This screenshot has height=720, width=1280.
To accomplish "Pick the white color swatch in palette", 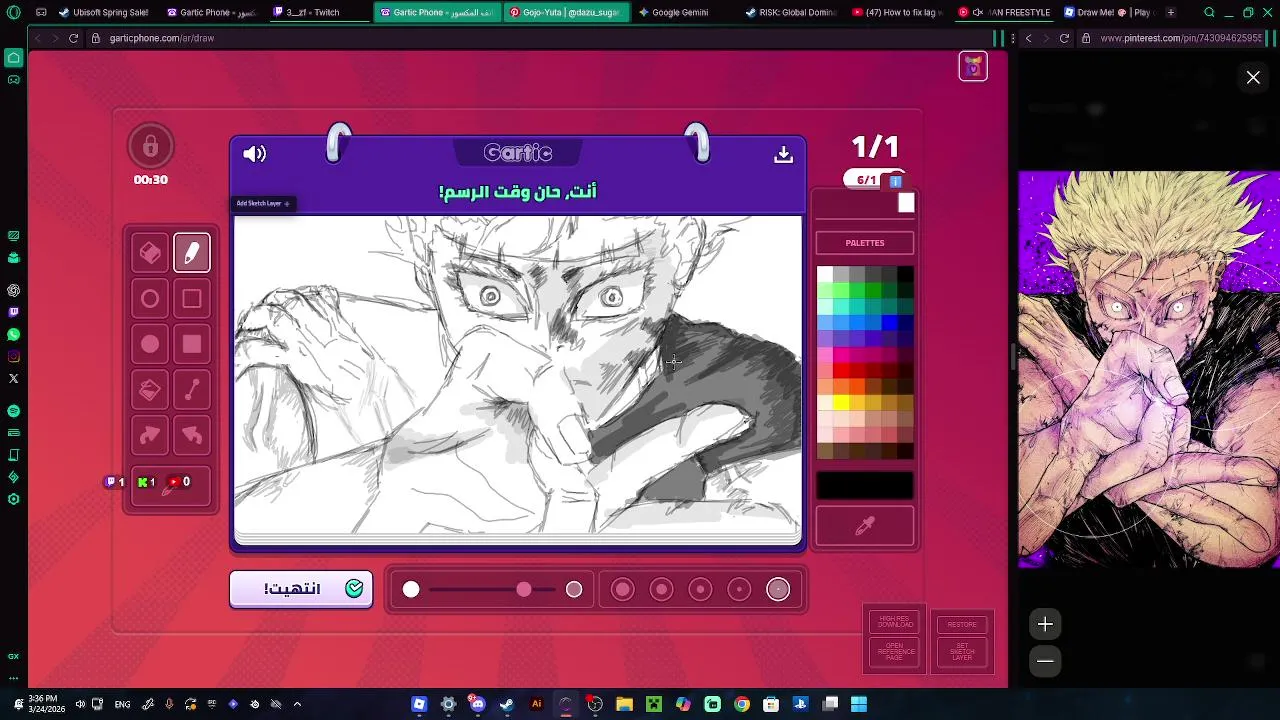I will click(825, 275).
